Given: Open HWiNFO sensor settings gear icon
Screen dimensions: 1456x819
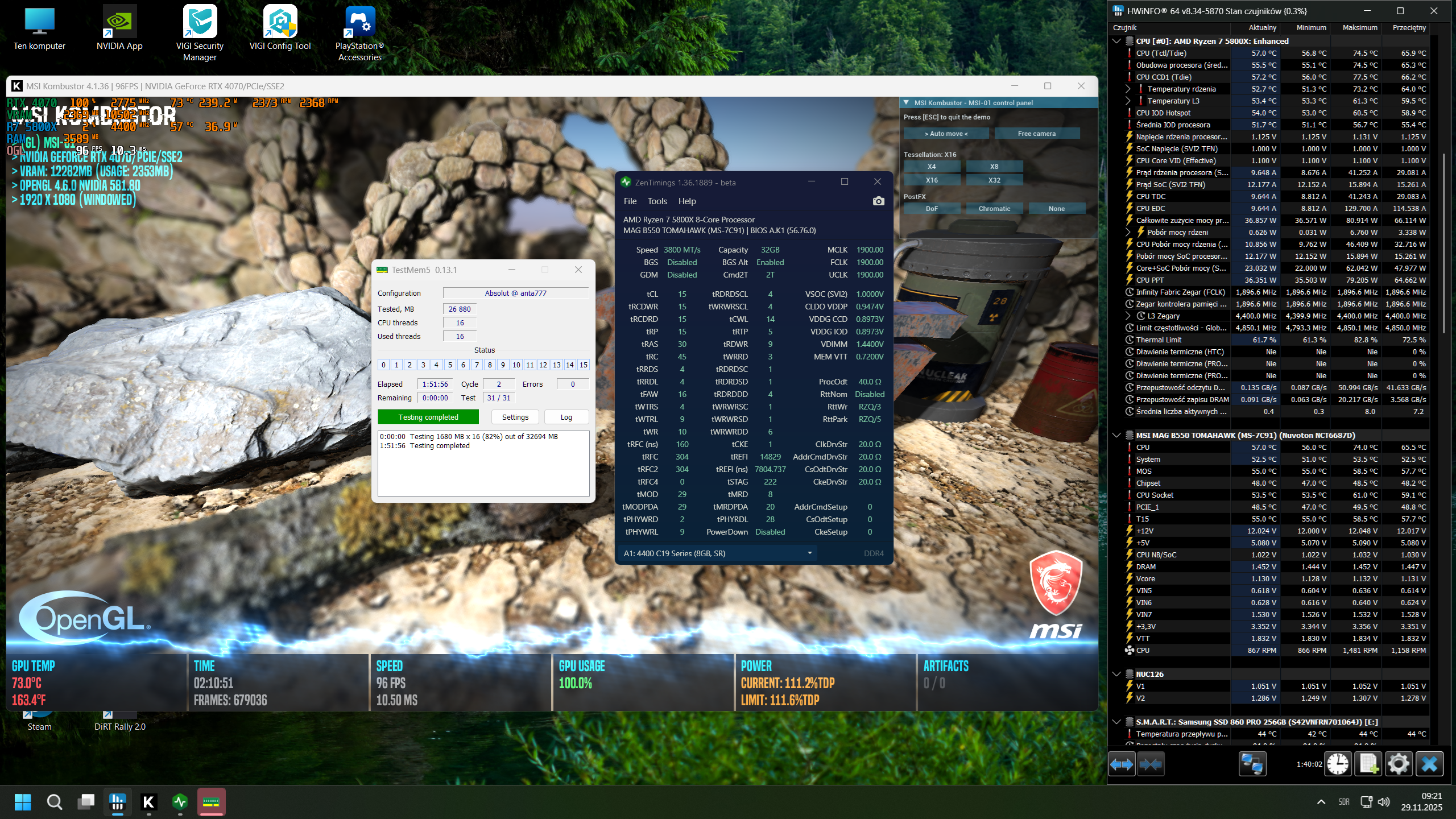Looking at the screenshot, I should point(1398,764).
